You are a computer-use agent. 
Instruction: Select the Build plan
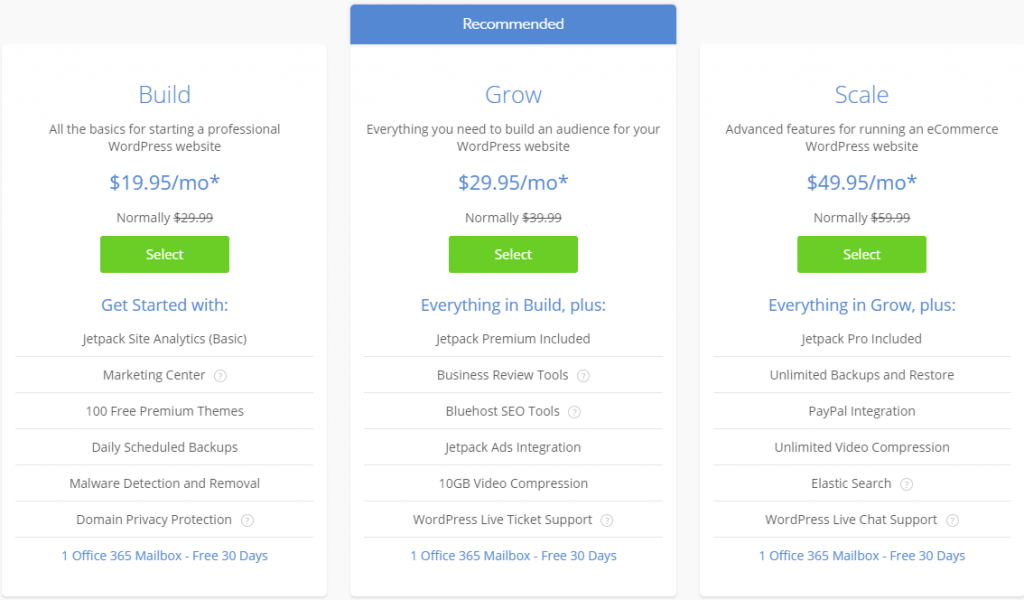164,254
